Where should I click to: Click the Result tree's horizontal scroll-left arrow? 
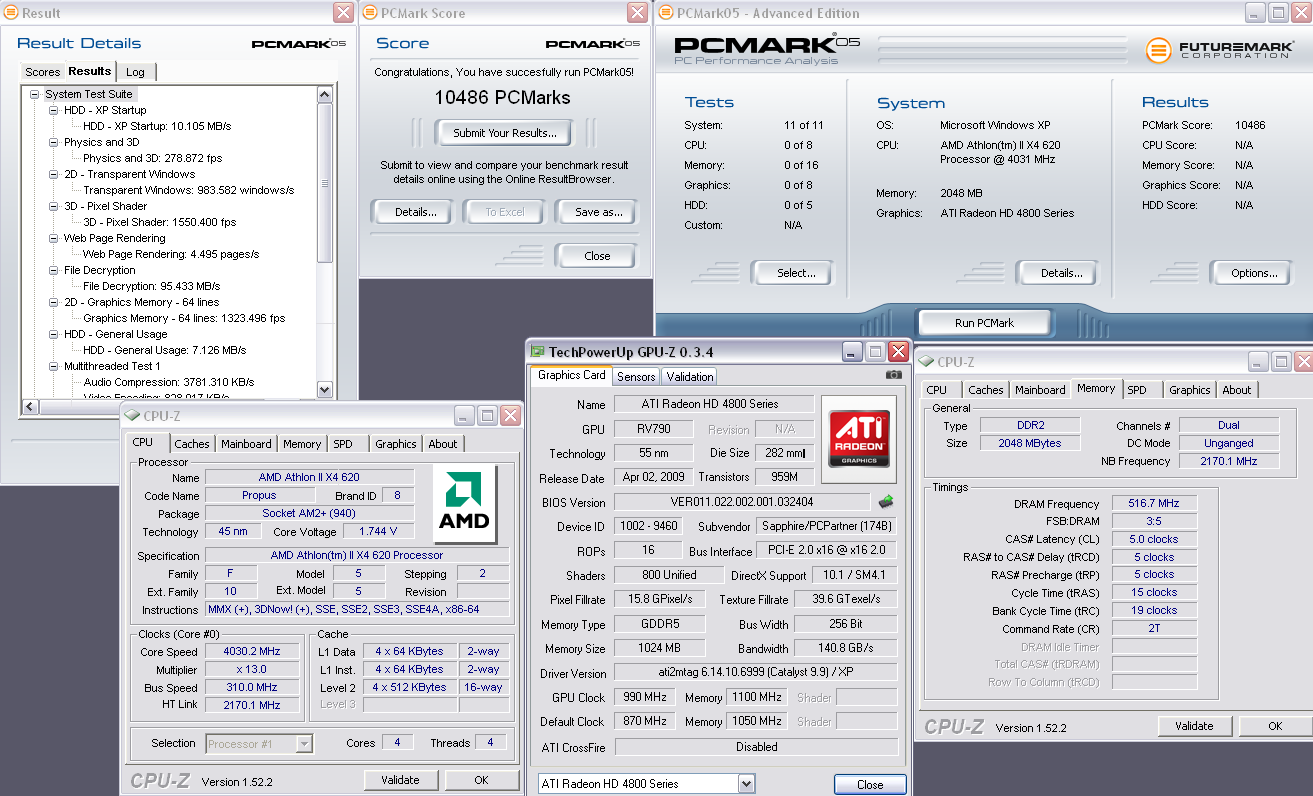point(29,406)
